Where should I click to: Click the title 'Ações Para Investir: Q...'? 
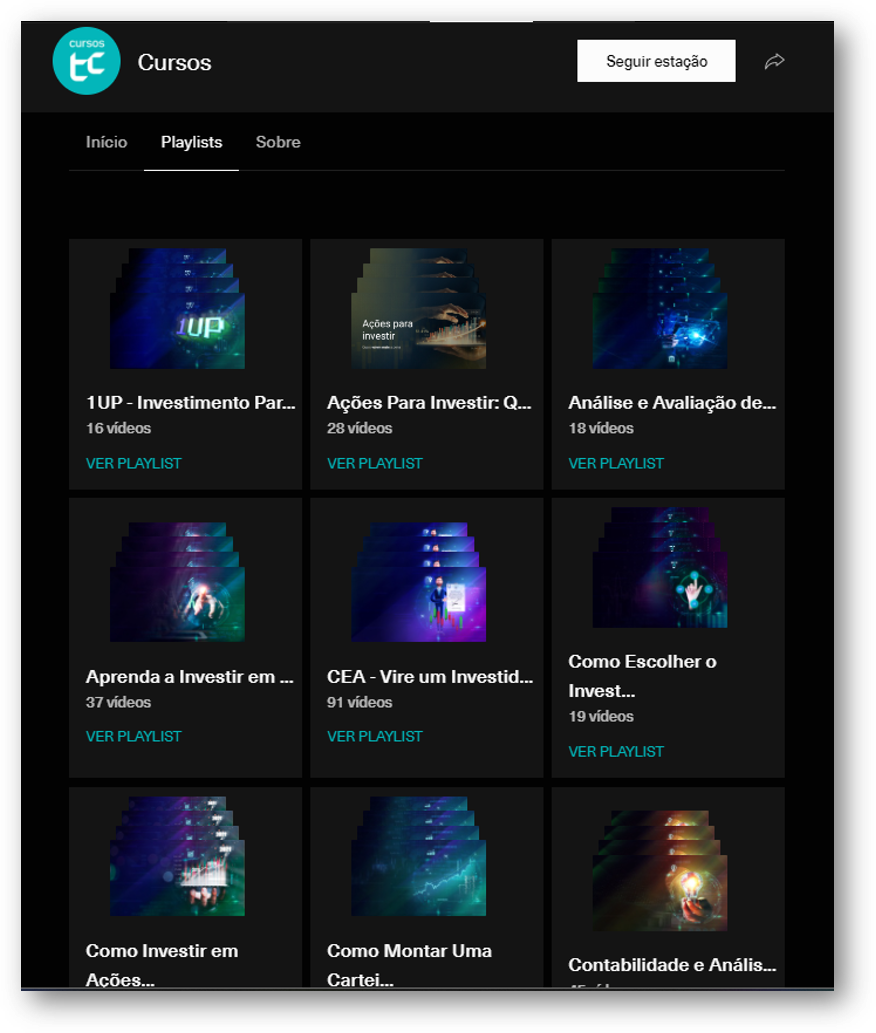pyautogui.click(x=429, y=403)
